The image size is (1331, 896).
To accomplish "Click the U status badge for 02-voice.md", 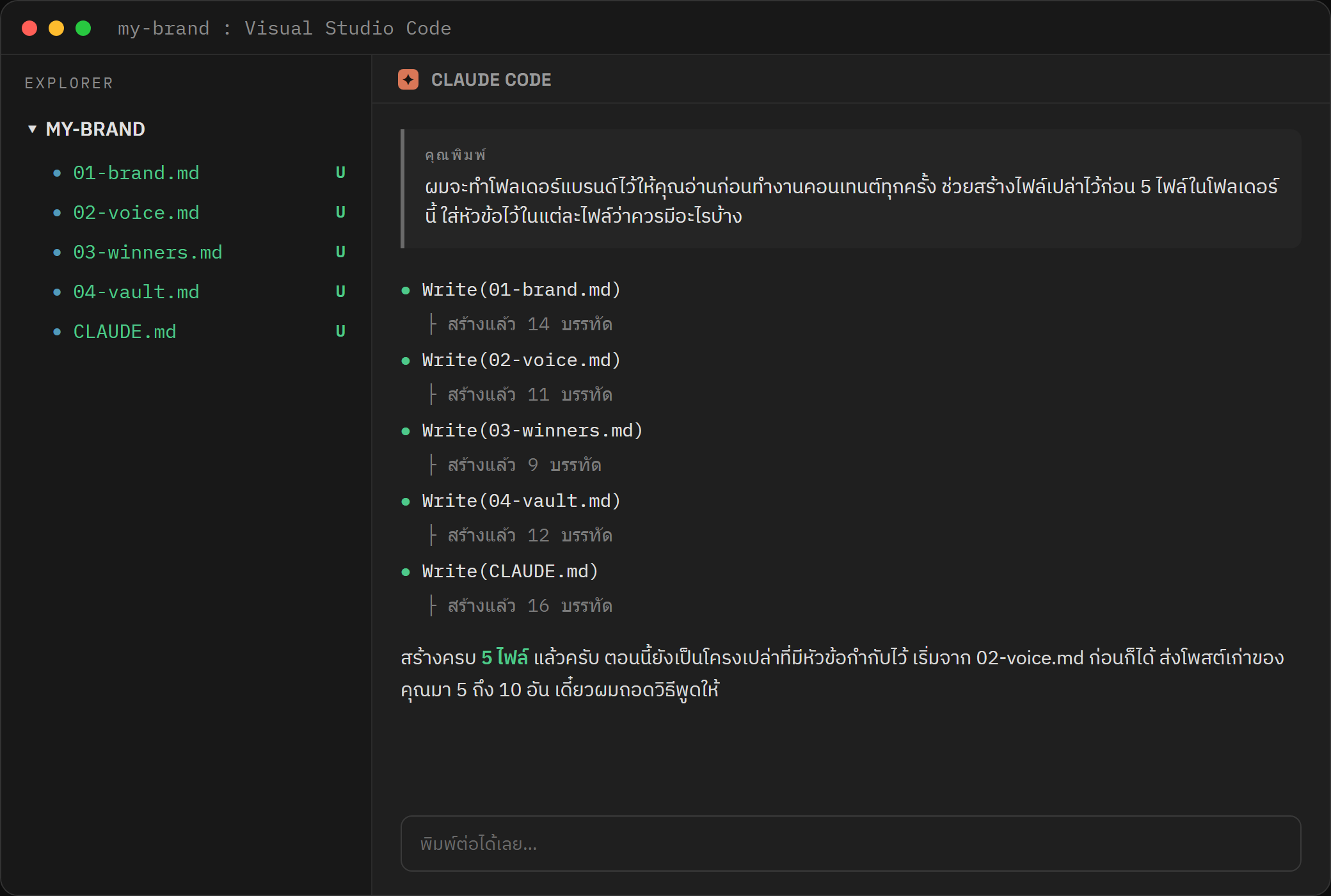I will [340, 212].
